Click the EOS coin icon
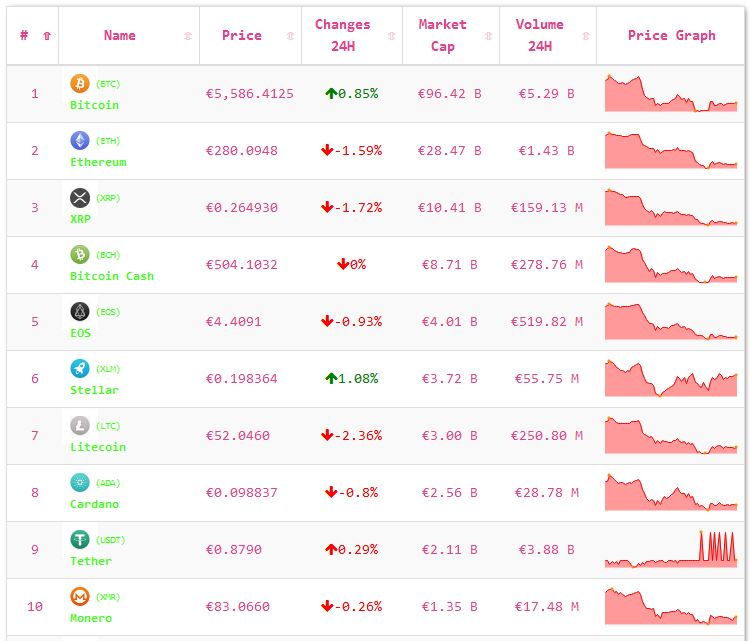The width and height of the screenshot is (750, 641). tap(80, 311)
